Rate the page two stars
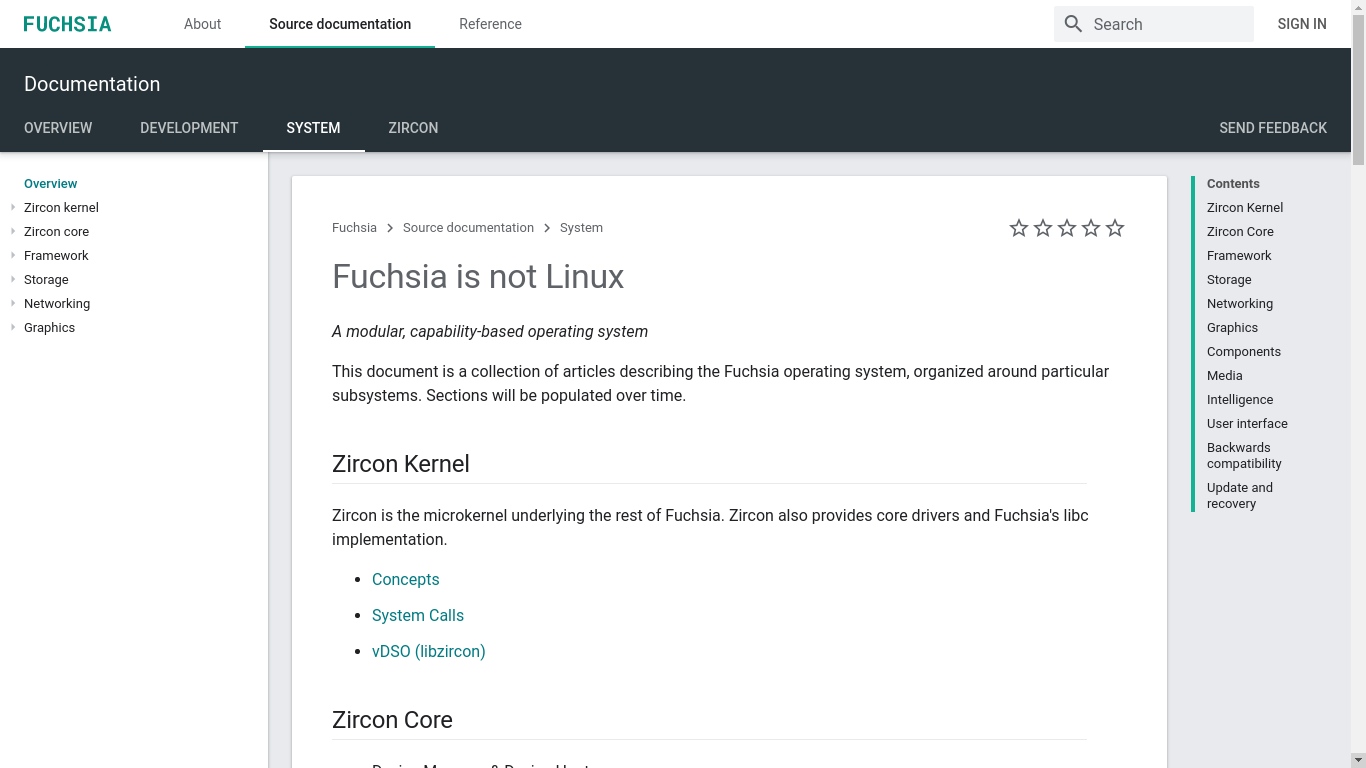This screenshot has width=1366, height=768. (1043, 228)
